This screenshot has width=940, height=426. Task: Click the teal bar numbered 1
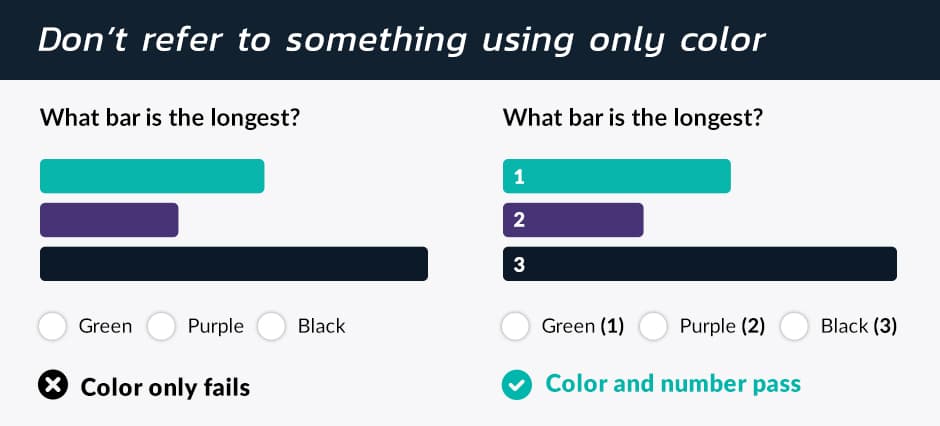[617, 176]
